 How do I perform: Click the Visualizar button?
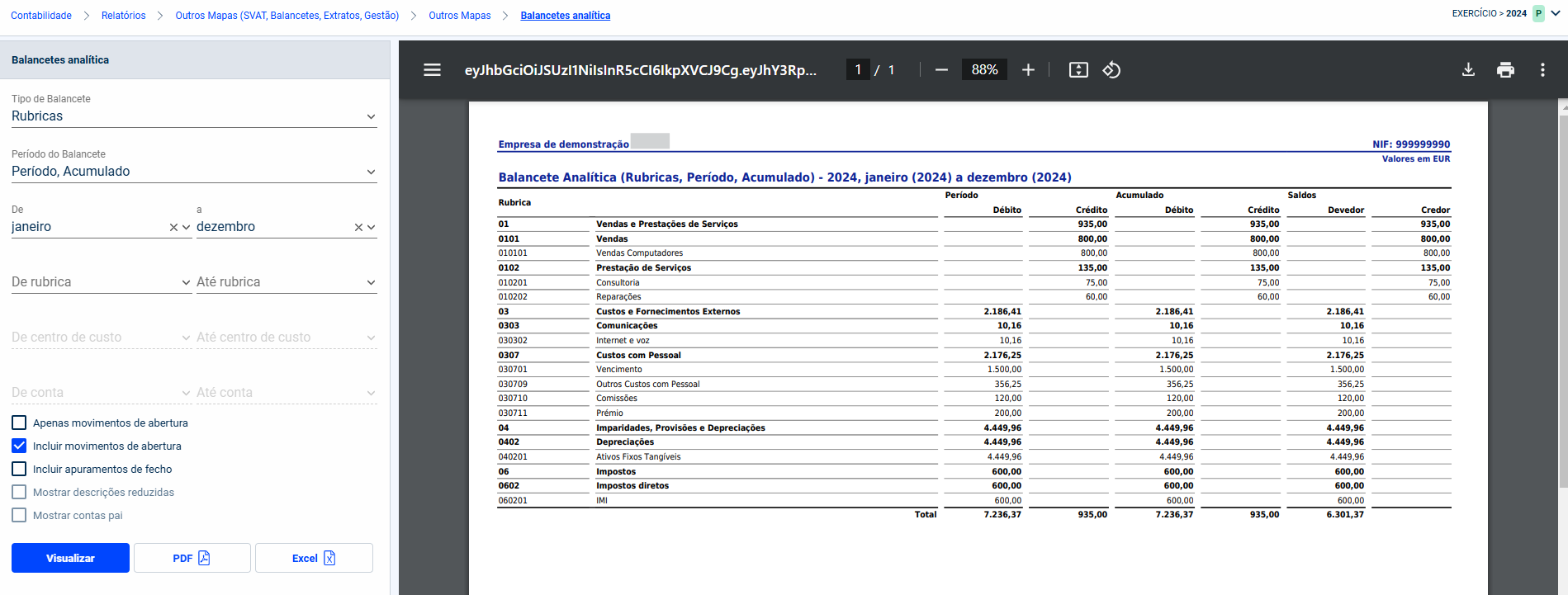(70, 558)
